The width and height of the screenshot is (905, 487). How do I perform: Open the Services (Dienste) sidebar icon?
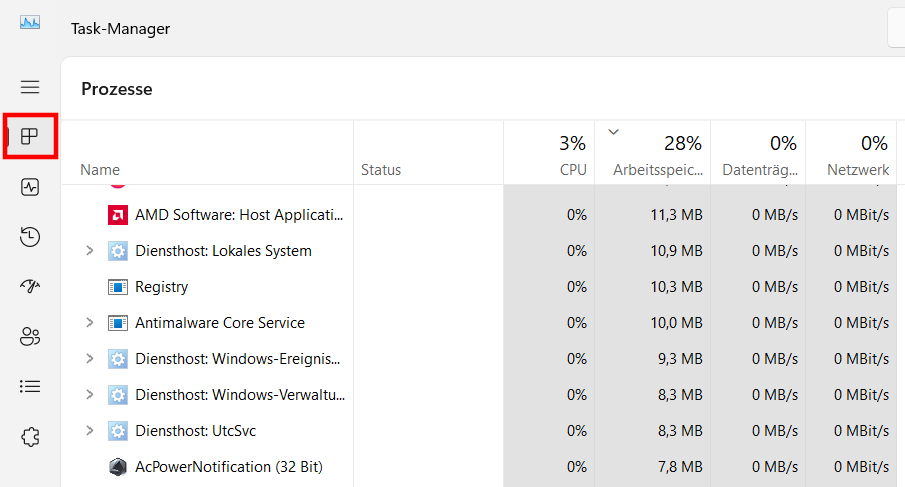[x=30, y=437]
